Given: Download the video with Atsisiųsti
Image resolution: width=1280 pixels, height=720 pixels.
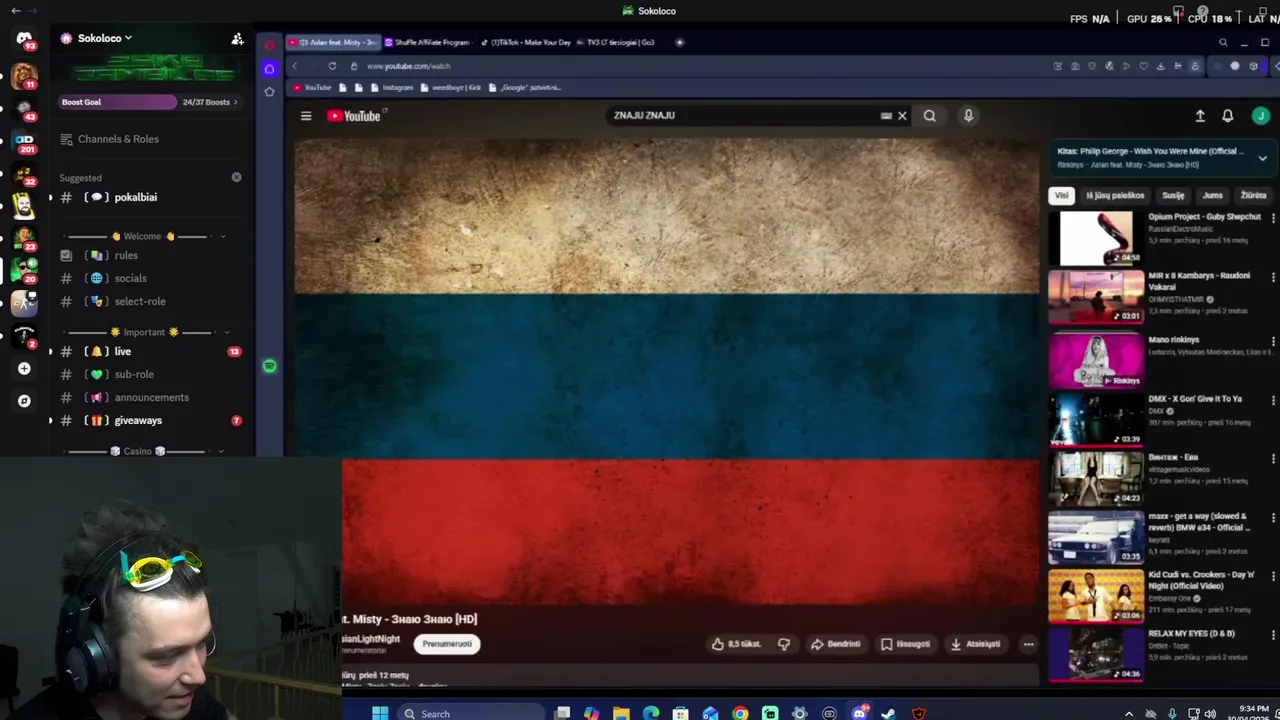Looking at the screenshot, I should point(975,644).
